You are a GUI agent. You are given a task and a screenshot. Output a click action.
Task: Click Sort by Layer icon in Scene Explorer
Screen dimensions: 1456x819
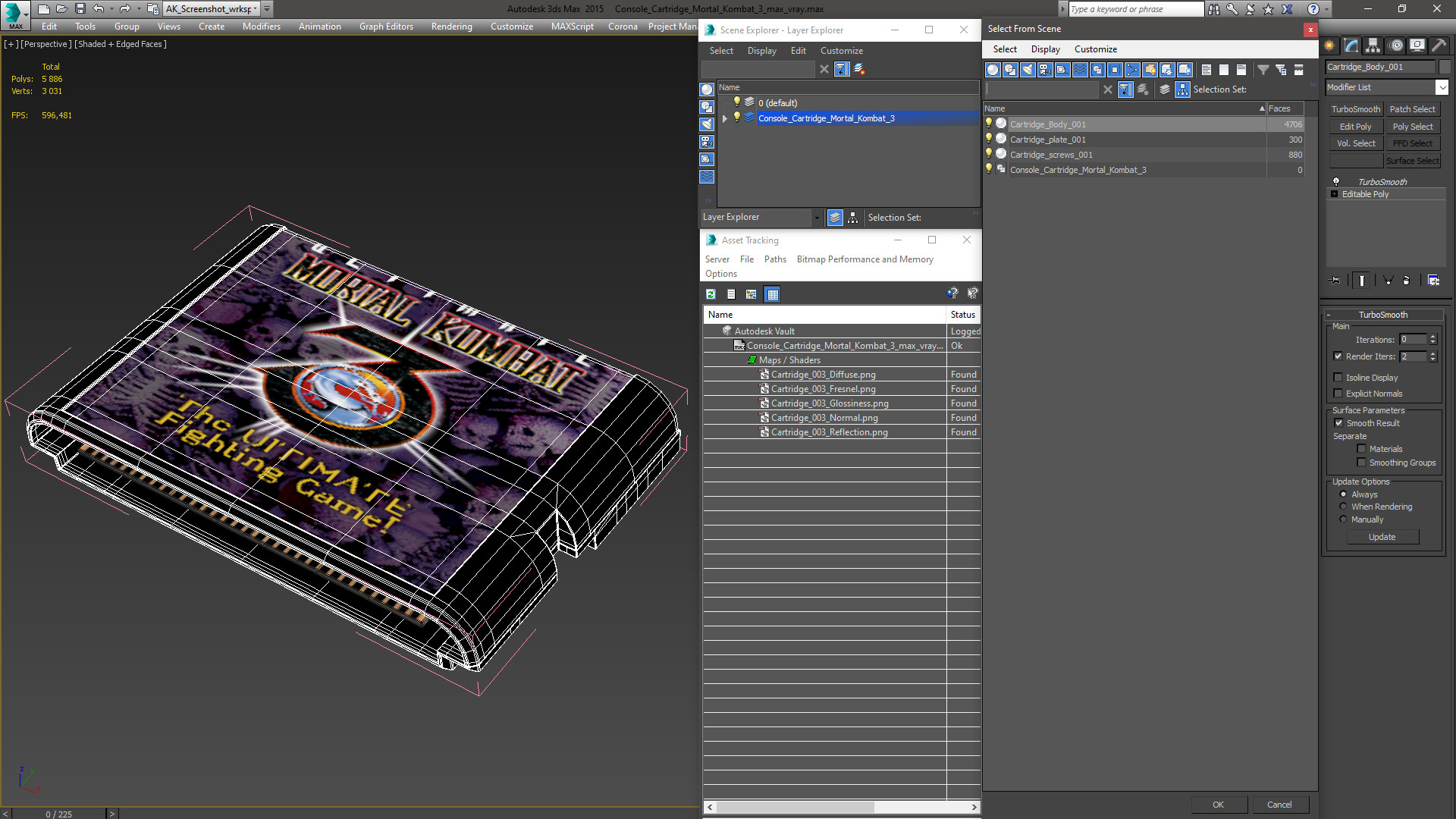(835, 218)
